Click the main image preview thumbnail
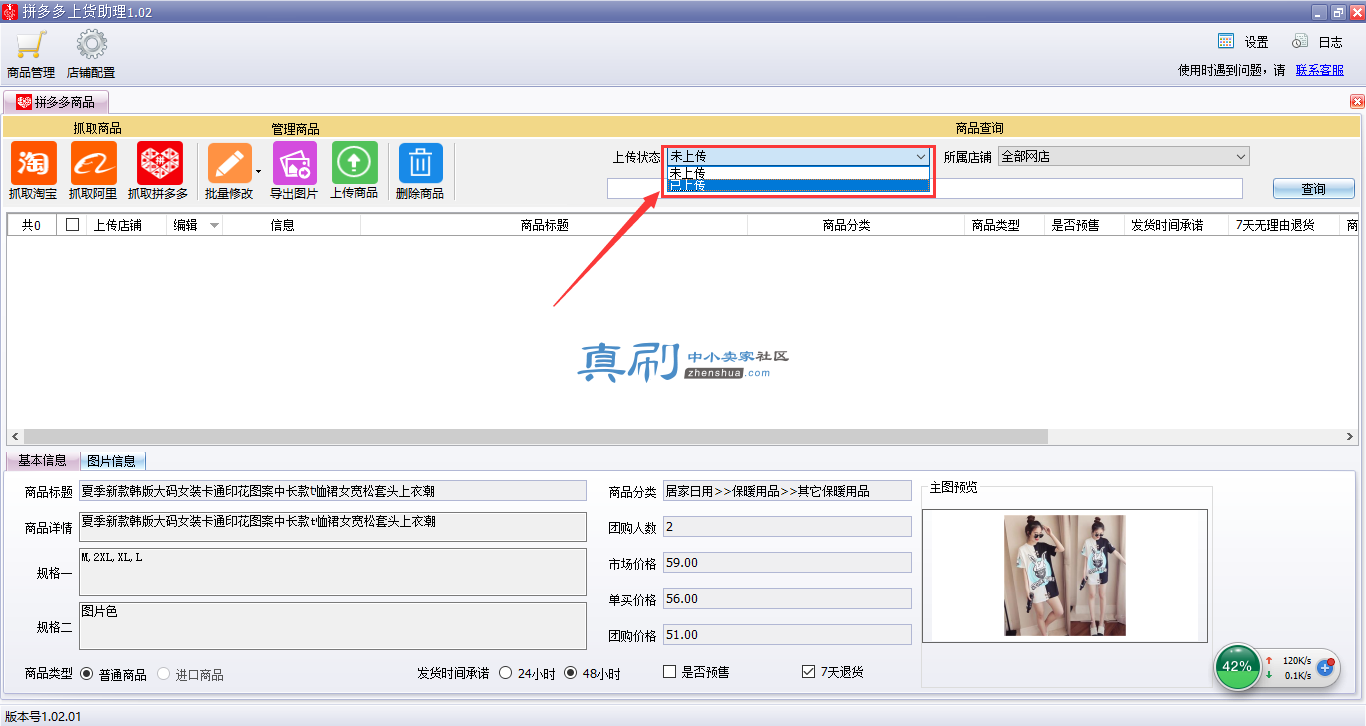 tap(1065, 575)
